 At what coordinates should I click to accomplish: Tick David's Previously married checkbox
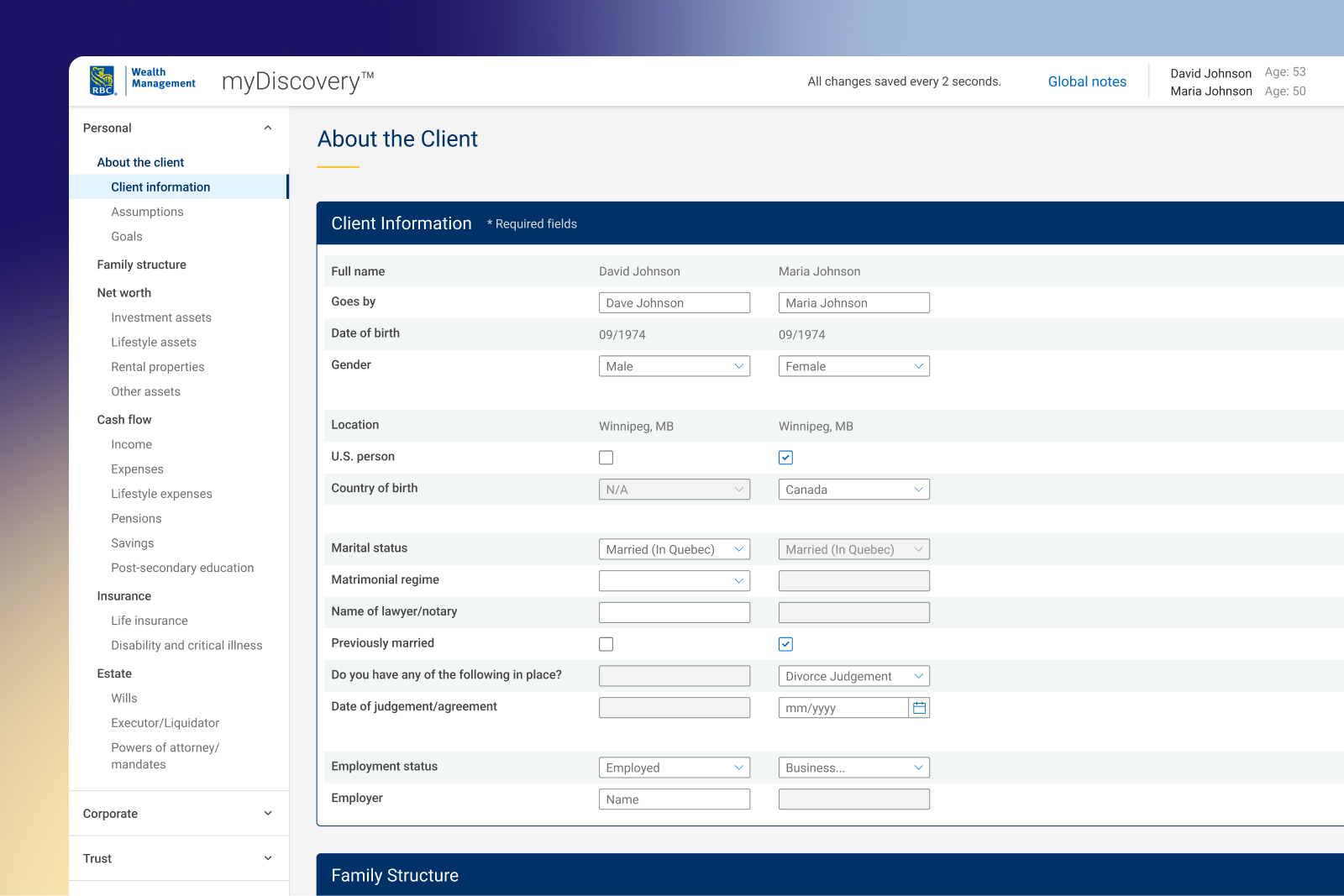[x=606, y=644]
